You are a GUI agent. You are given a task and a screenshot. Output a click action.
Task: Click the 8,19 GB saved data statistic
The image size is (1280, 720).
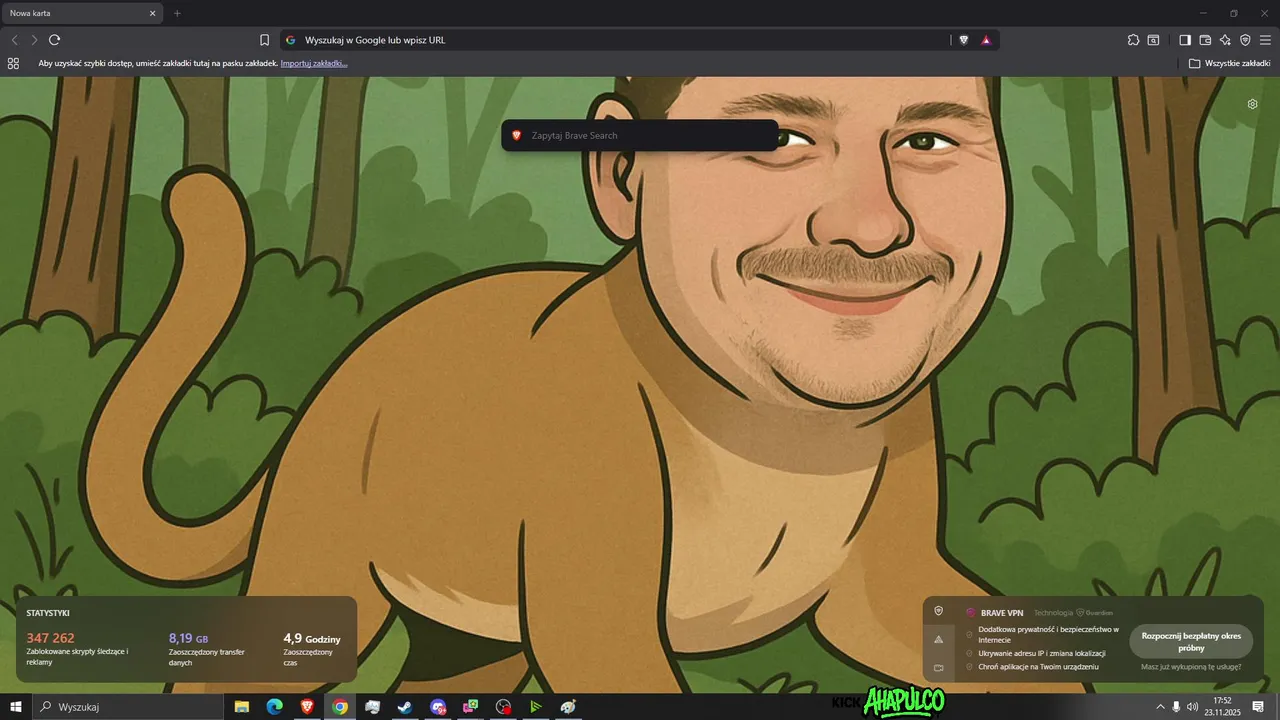pyautogui.click(x=188, y=638)
